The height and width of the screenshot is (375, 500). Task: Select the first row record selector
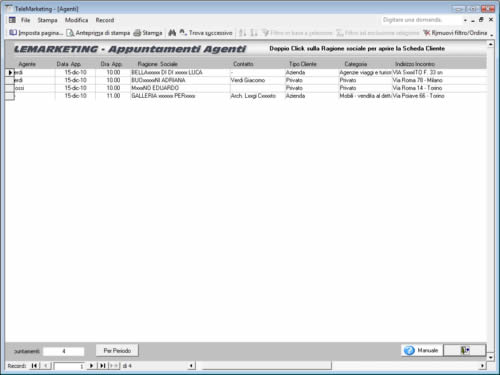(10, 72)
